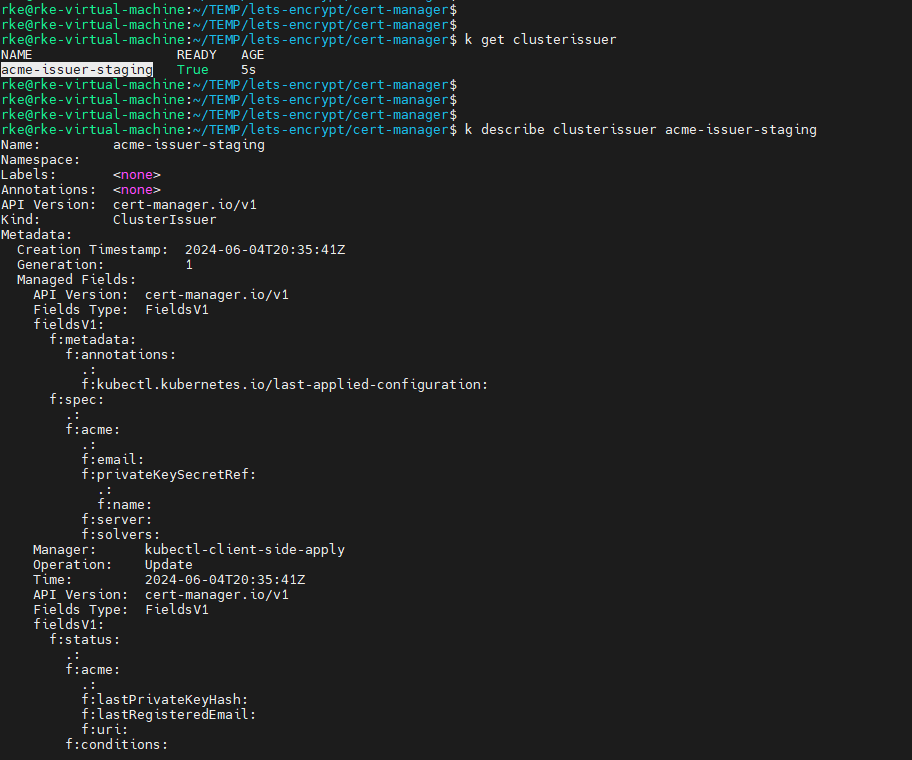The width and height of the screenshot is (912, 760).
Task: Click the f:email: line
Action: (x=113, y=460)
